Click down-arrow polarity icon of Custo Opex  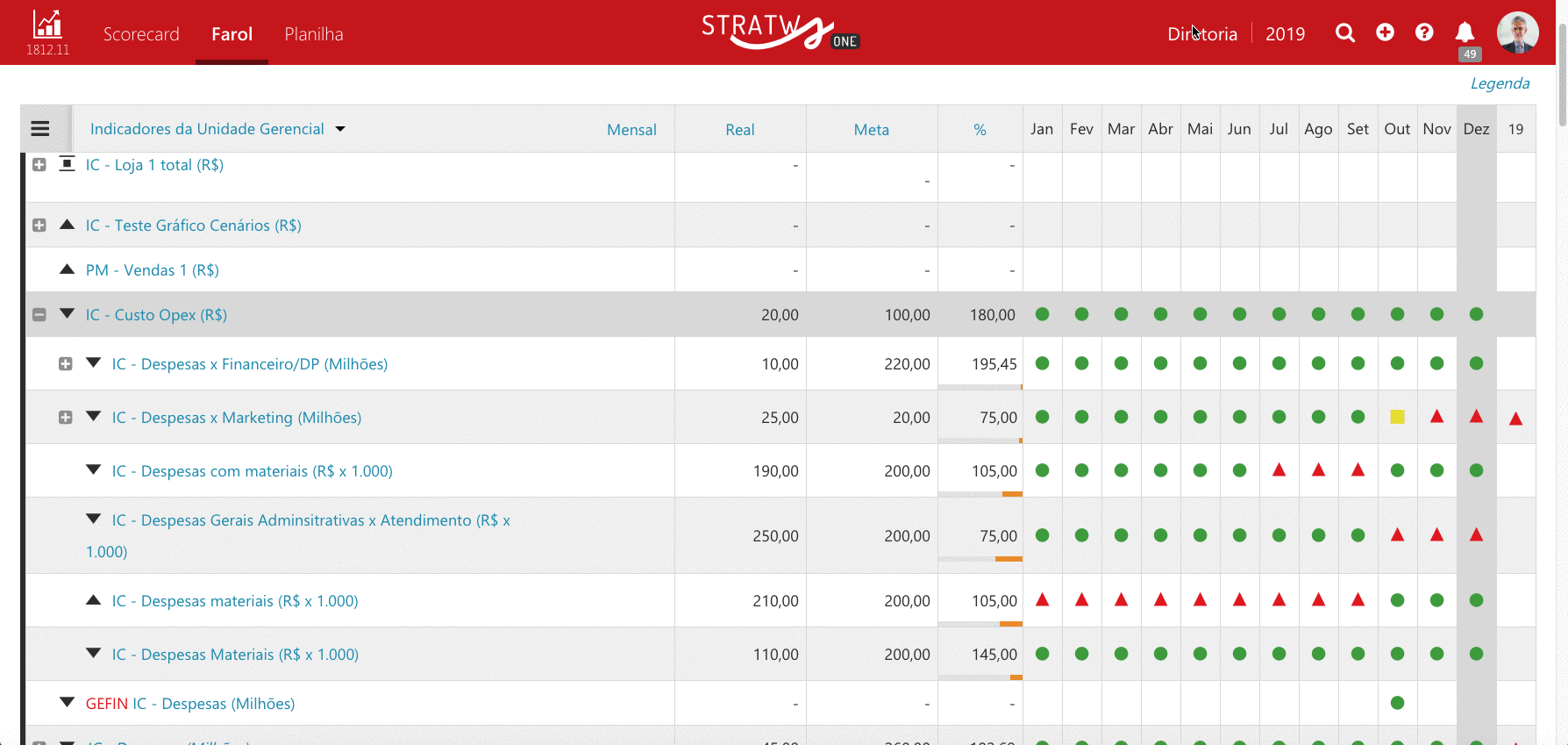[67, 313]
